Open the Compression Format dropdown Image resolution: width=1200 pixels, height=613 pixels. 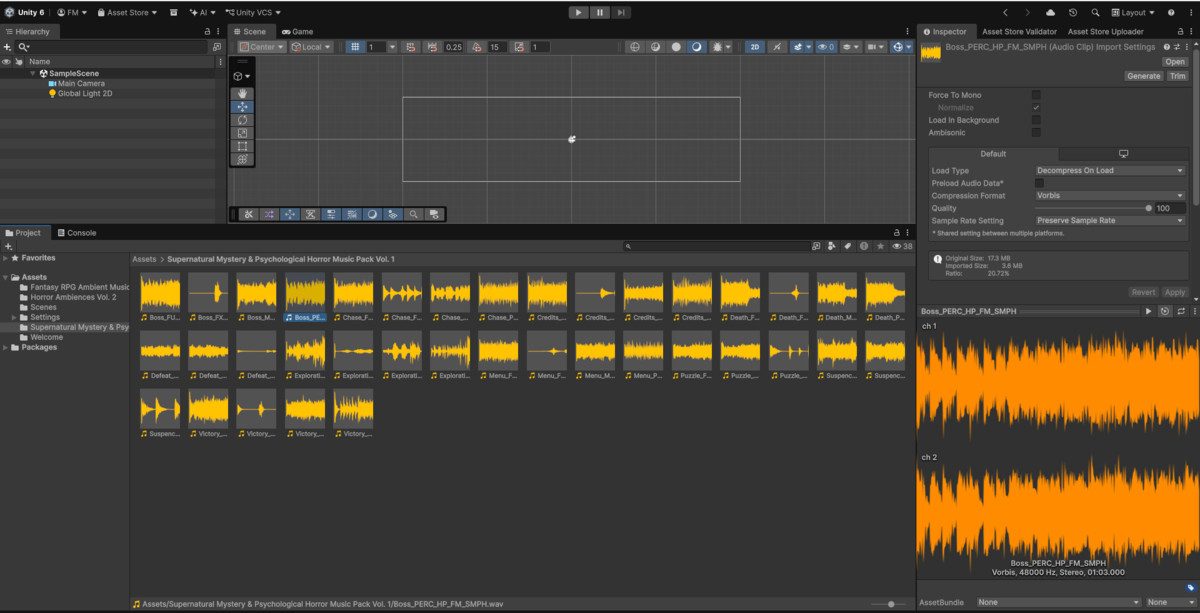tap(1110, 196)
